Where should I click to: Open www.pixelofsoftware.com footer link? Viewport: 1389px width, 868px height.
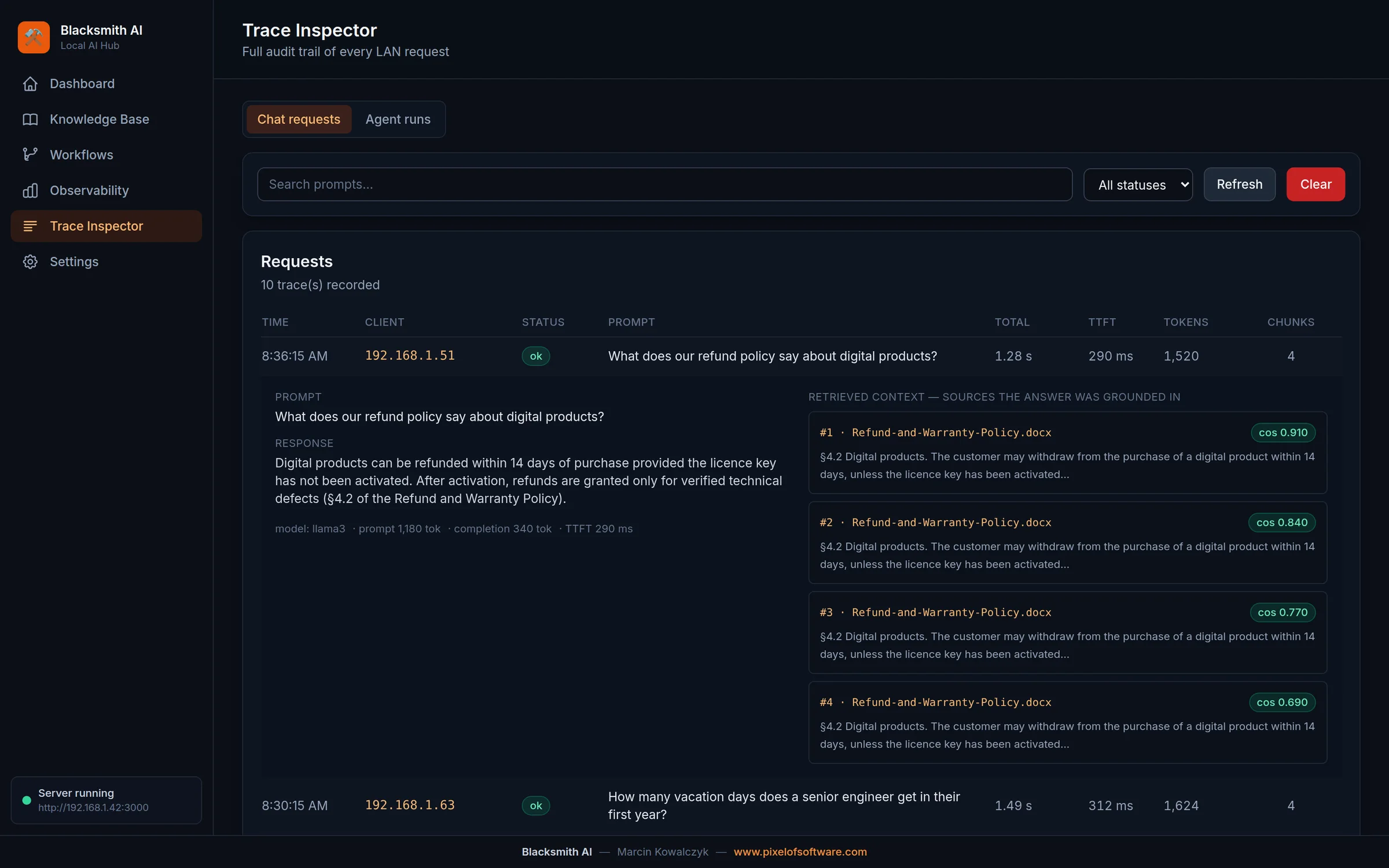[800, 852]
